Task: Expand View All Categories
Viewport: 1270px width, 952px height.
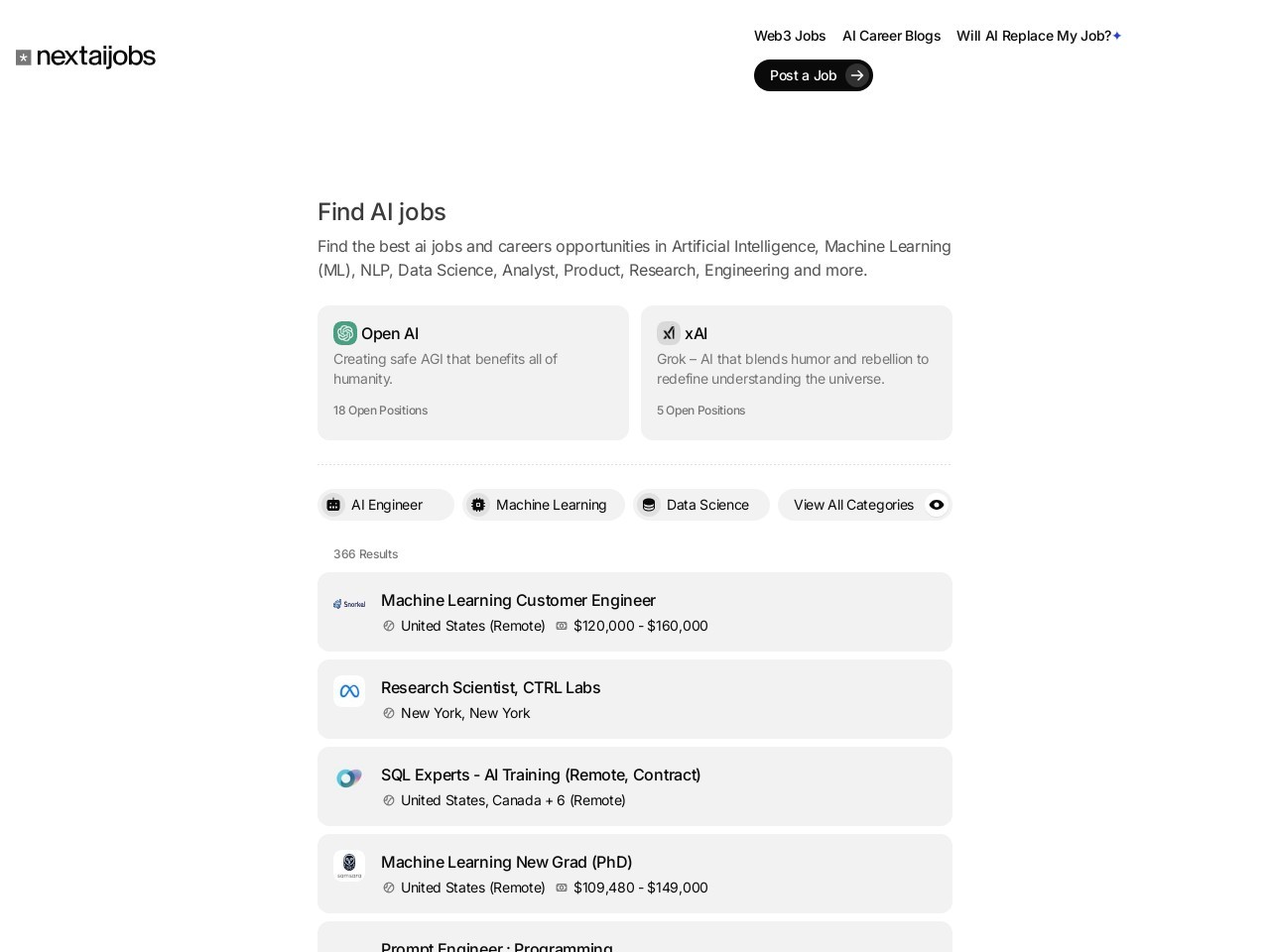Action: tap(853, 505)
